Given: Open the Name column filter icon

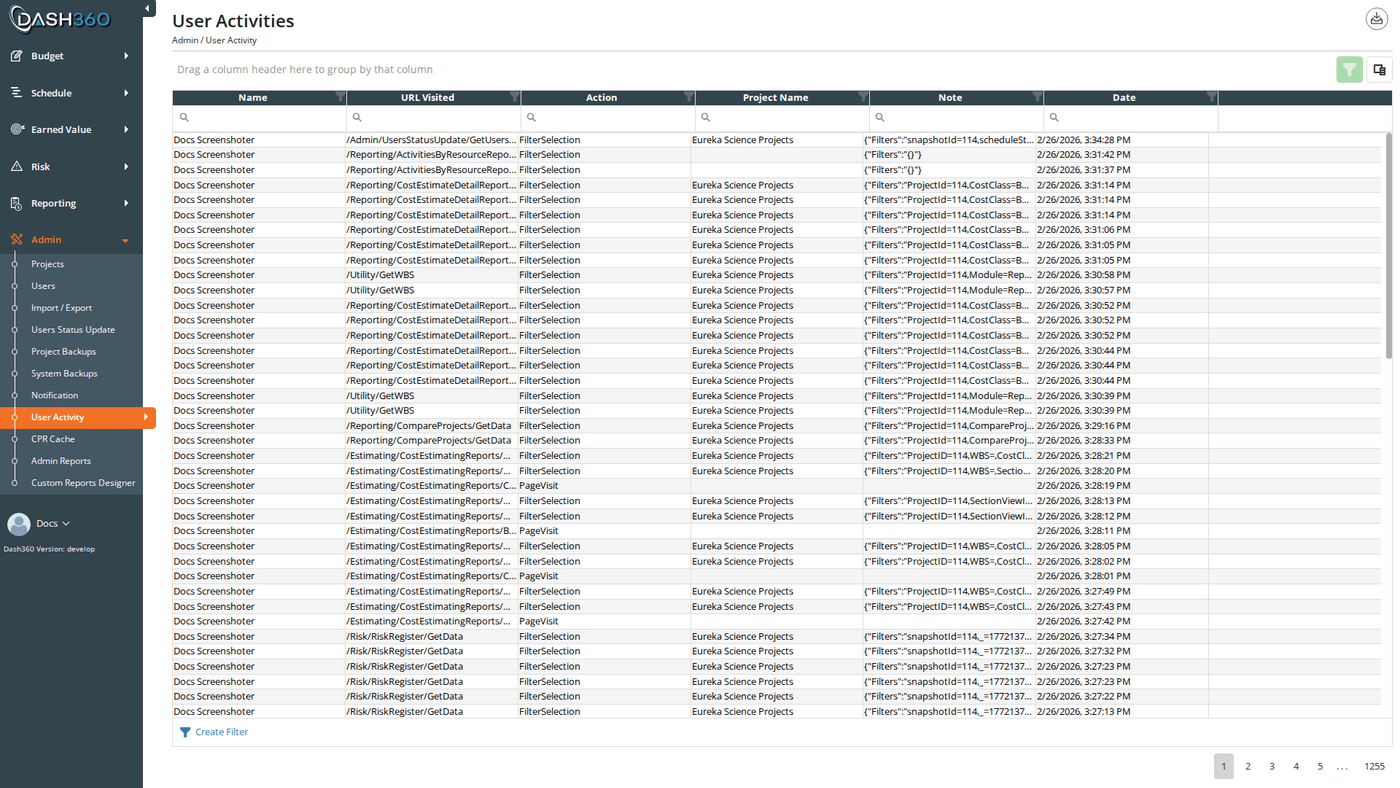Looking at the screenshot, I should click(340, 98).
